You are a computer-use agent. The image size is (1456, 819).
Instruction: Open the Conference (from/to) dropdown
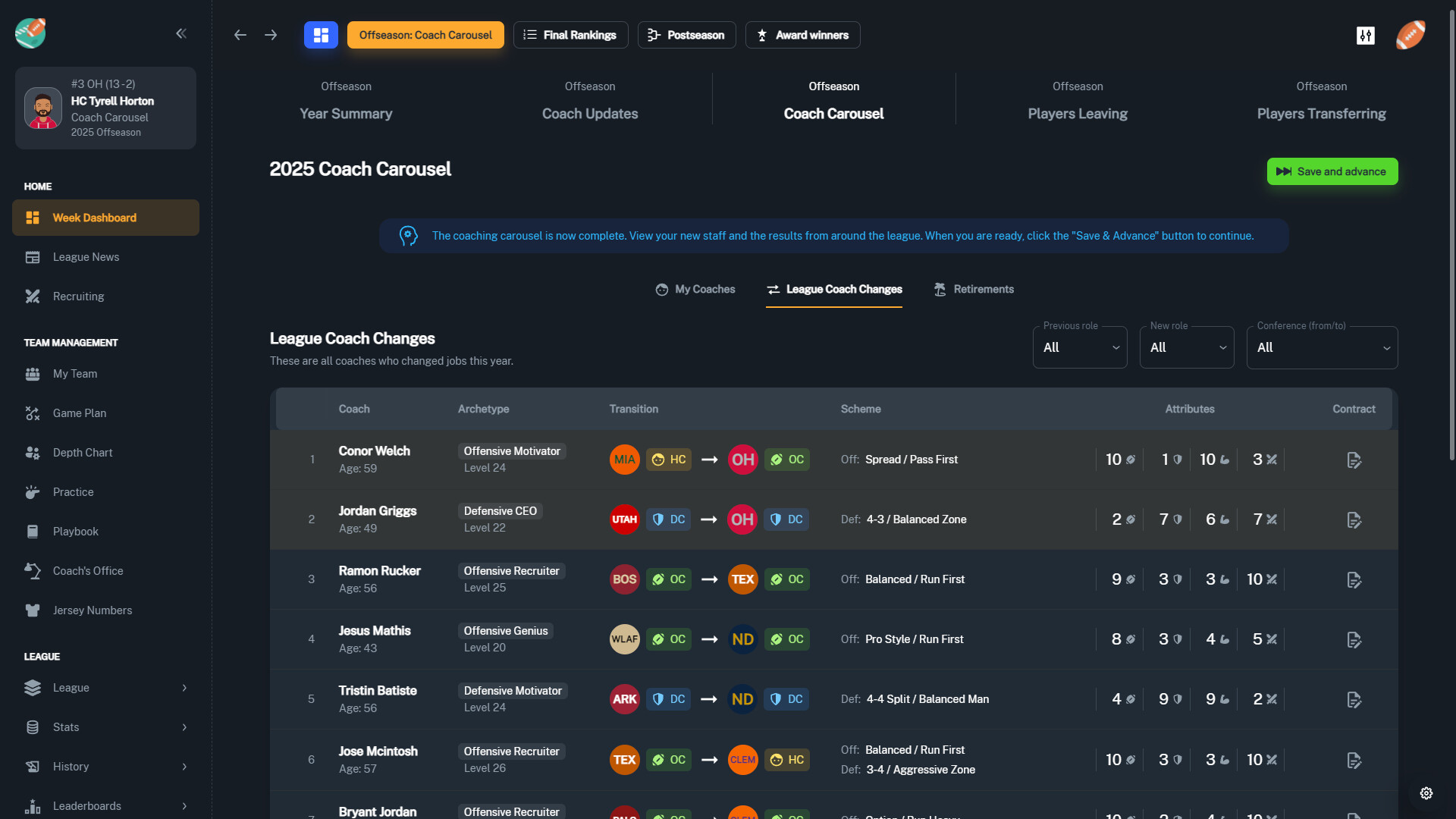[1322, 347]
